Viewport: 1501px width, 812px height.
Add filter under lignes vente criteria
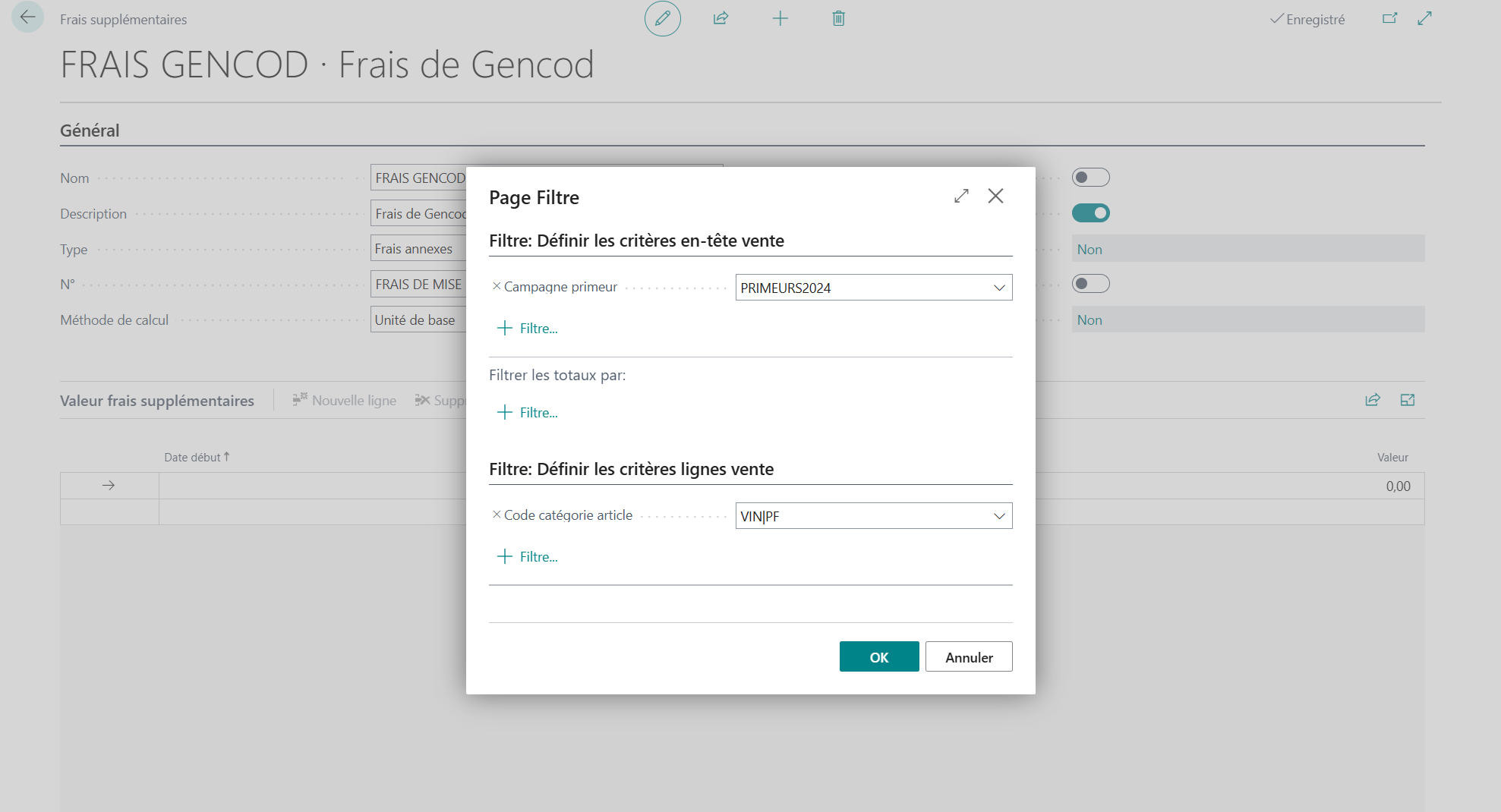(x=528, y=557)
